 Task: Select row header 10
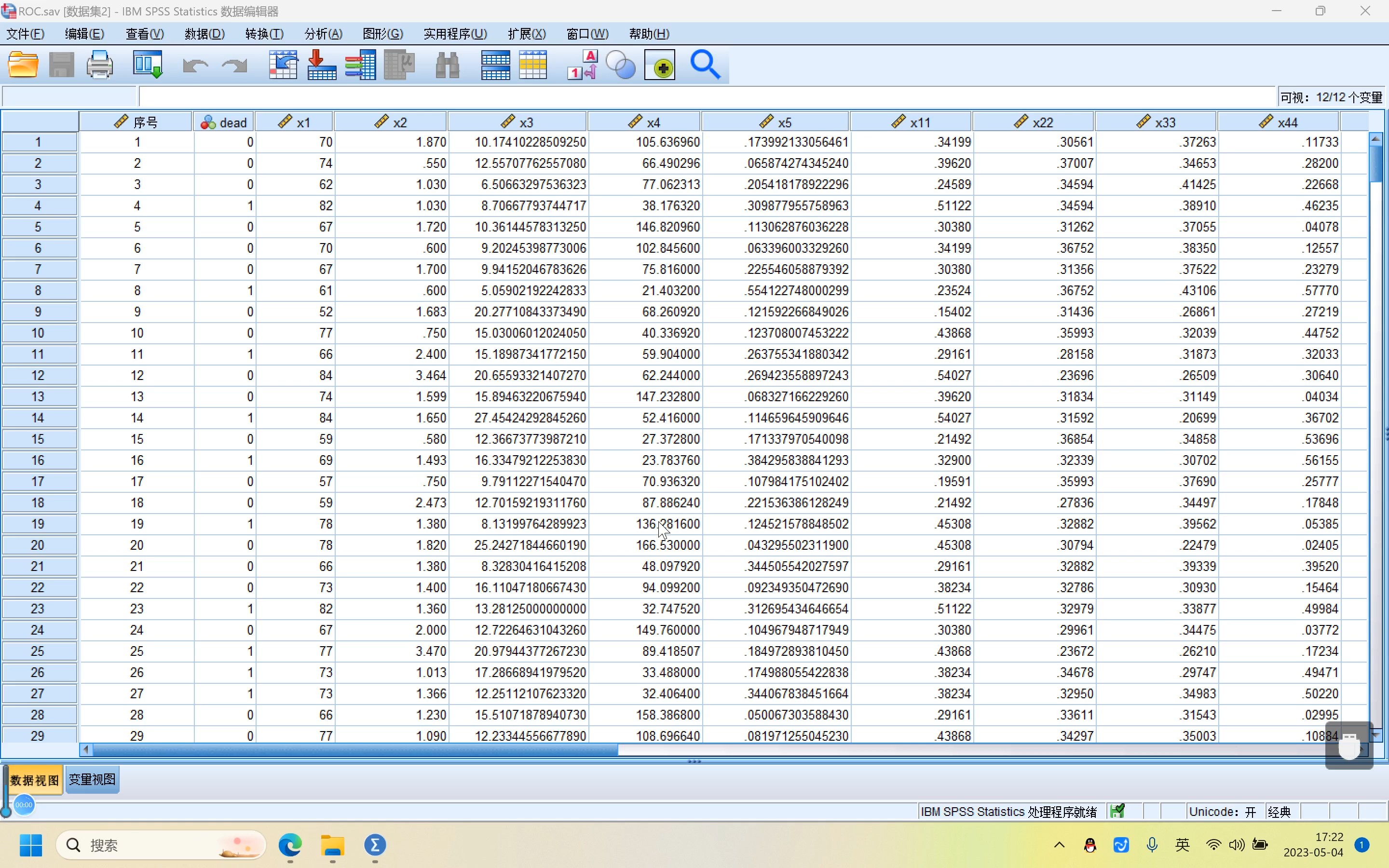tap(39, 333)
